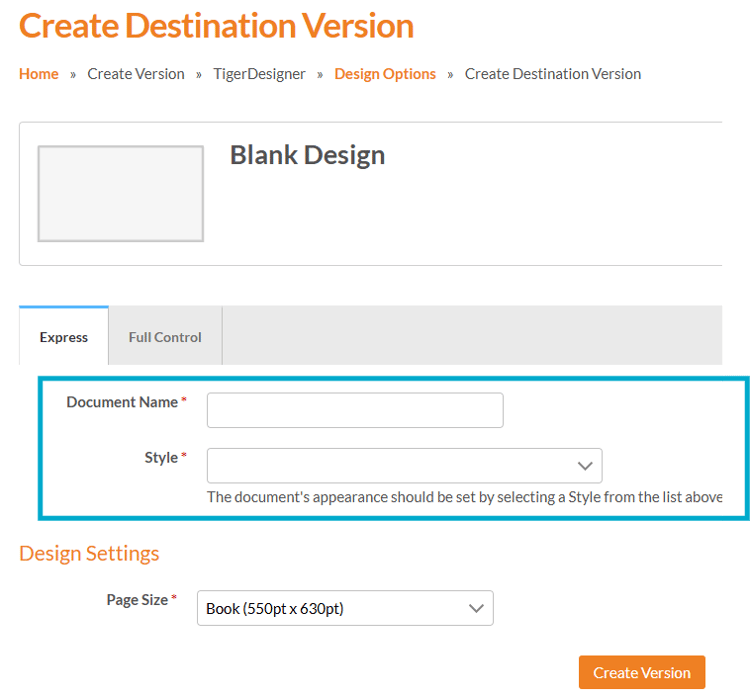
Task: Click the Page Size label
Action: tap(137, 600)
